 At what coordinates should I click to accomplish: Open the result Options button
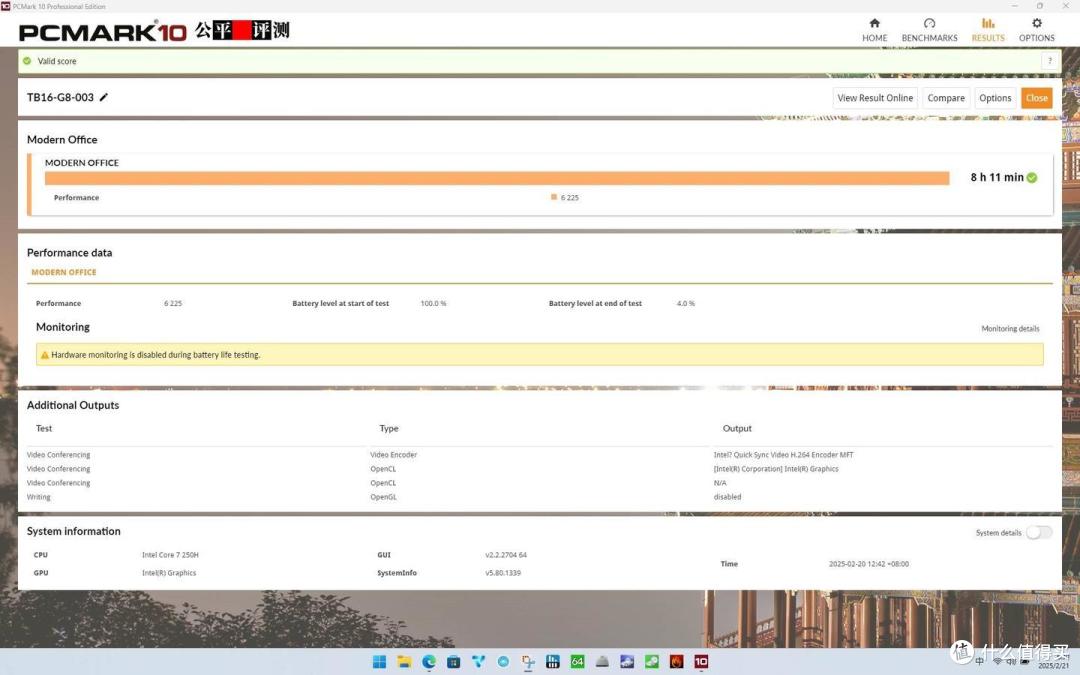(x=995, y=98)
